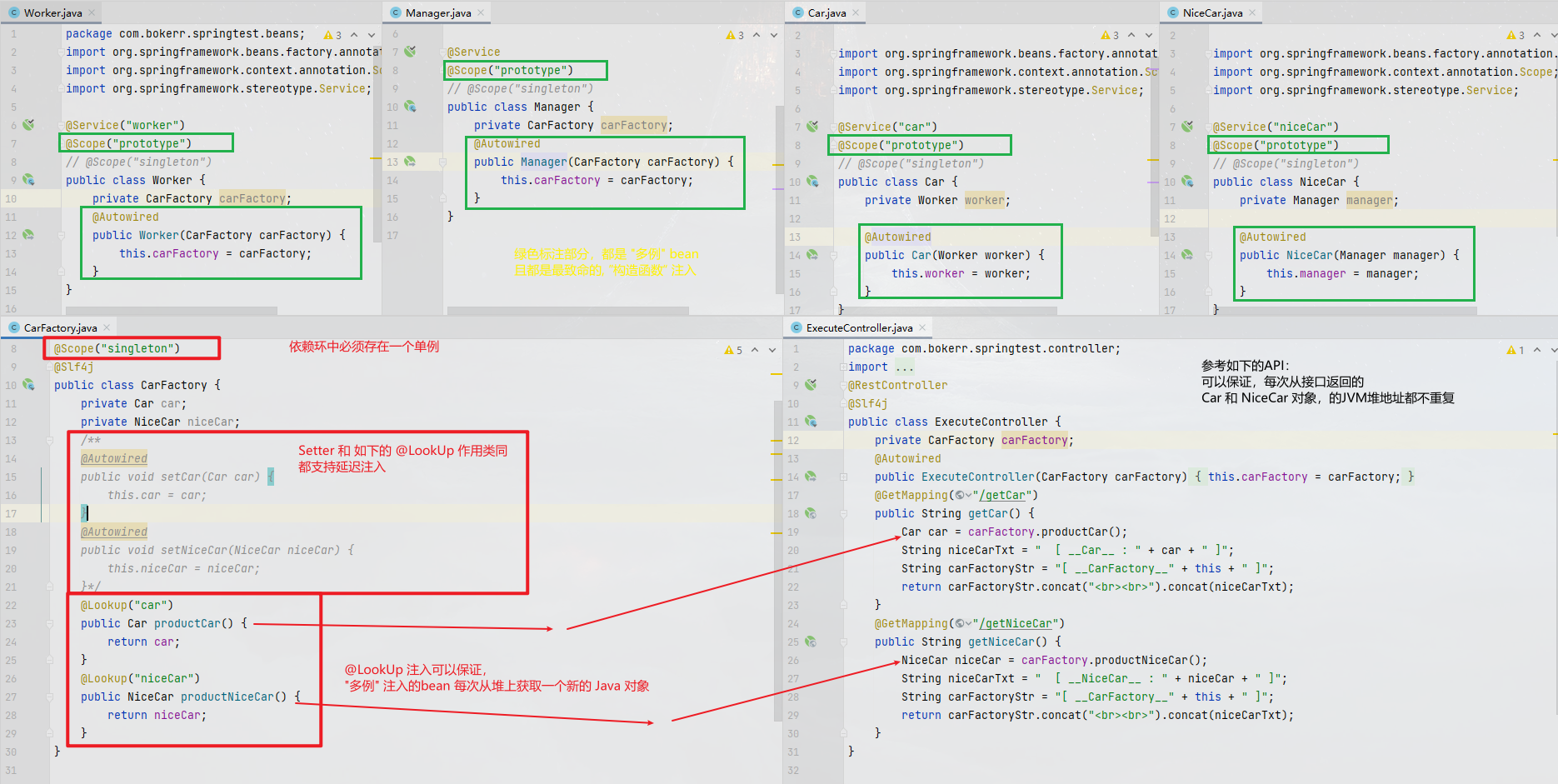
Task: Close the Car.java tab
Action: coord(856,12)
